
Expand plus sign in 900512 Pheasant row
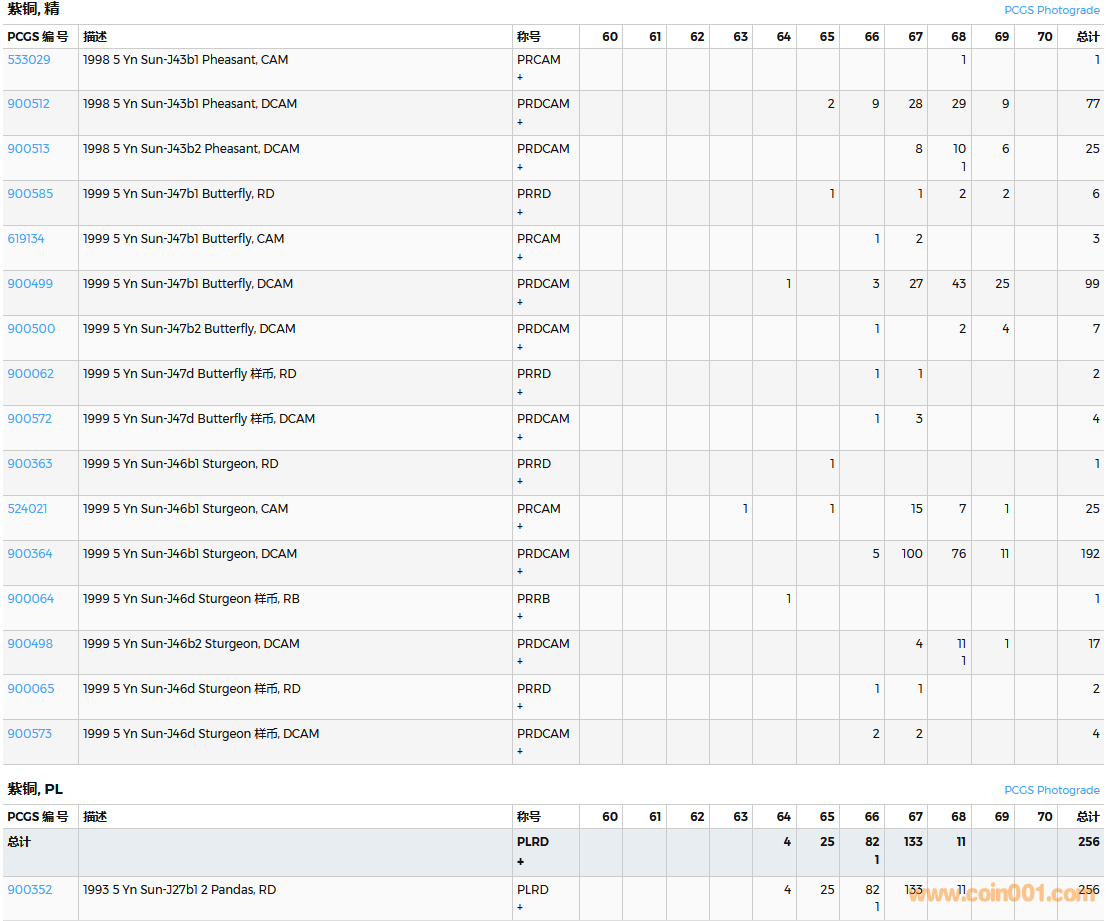[x=520, y=122]
